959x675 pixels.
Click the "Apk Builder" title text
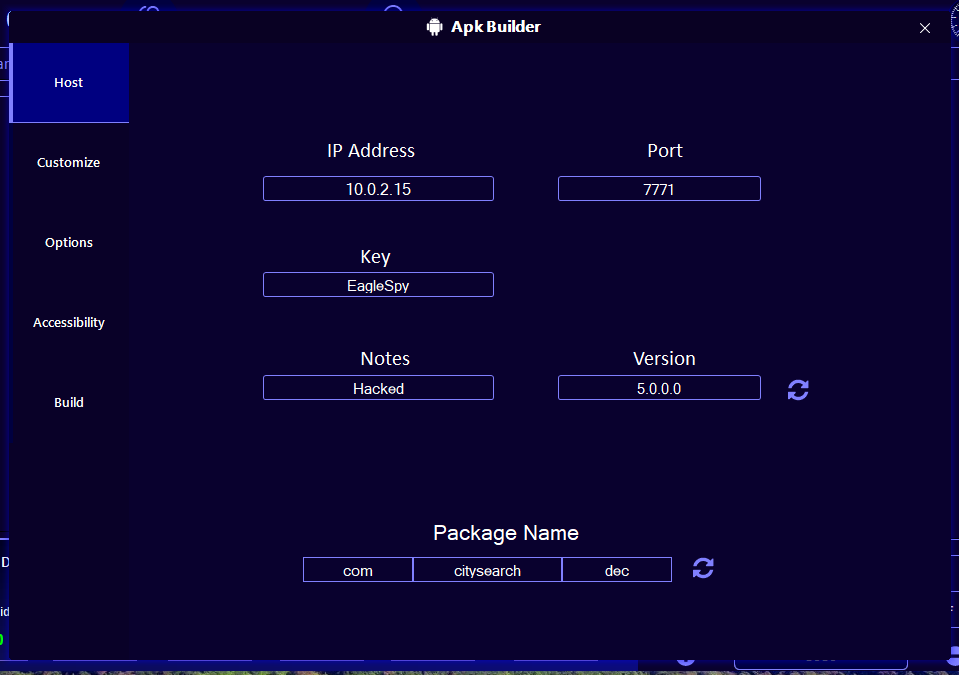[495, 27]
